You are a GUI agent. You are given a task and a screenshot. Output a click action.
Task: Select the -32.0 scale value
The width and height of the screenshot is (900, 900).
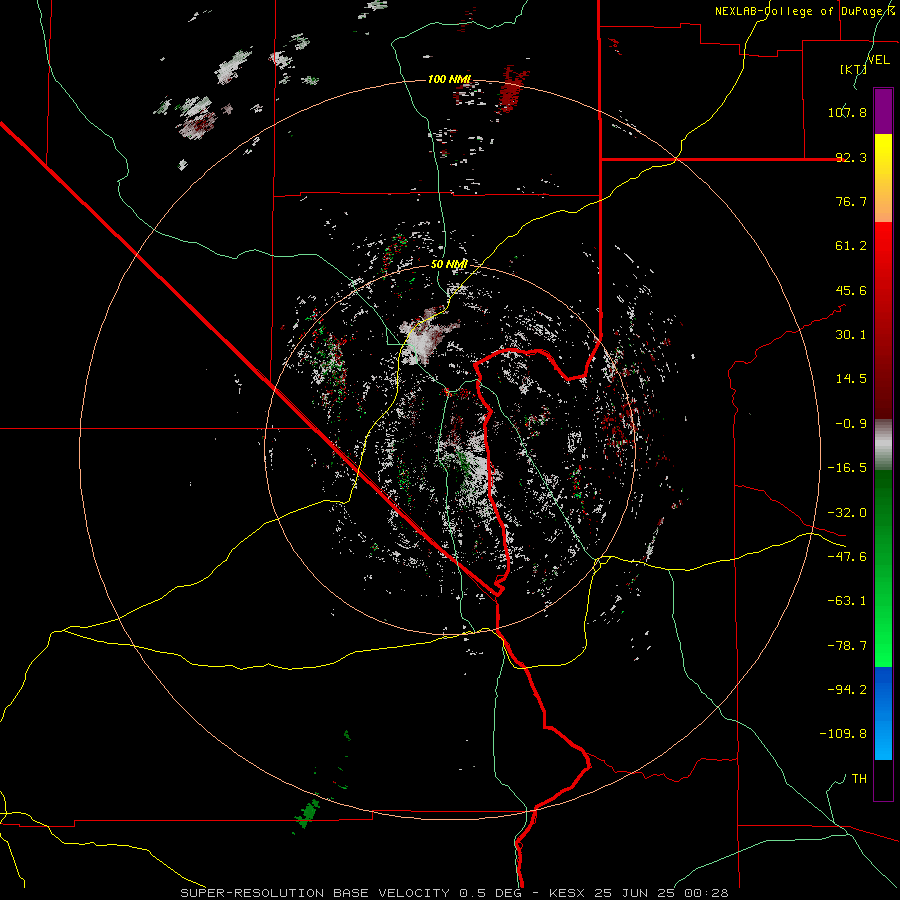pyautogui.click(x=847, y=513)
